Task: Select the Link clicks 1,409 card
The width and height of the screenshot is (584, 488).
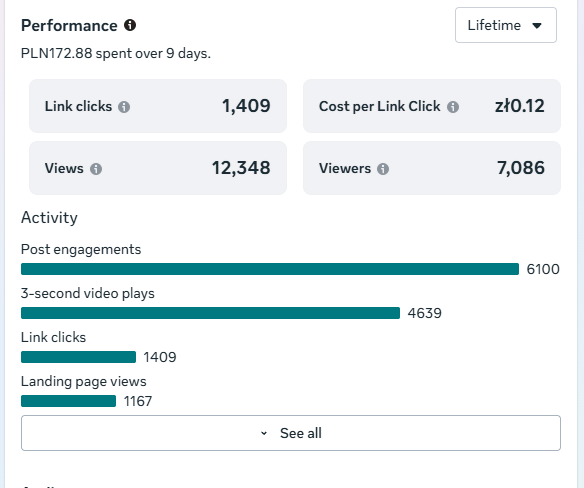Action: click(158, 106)
